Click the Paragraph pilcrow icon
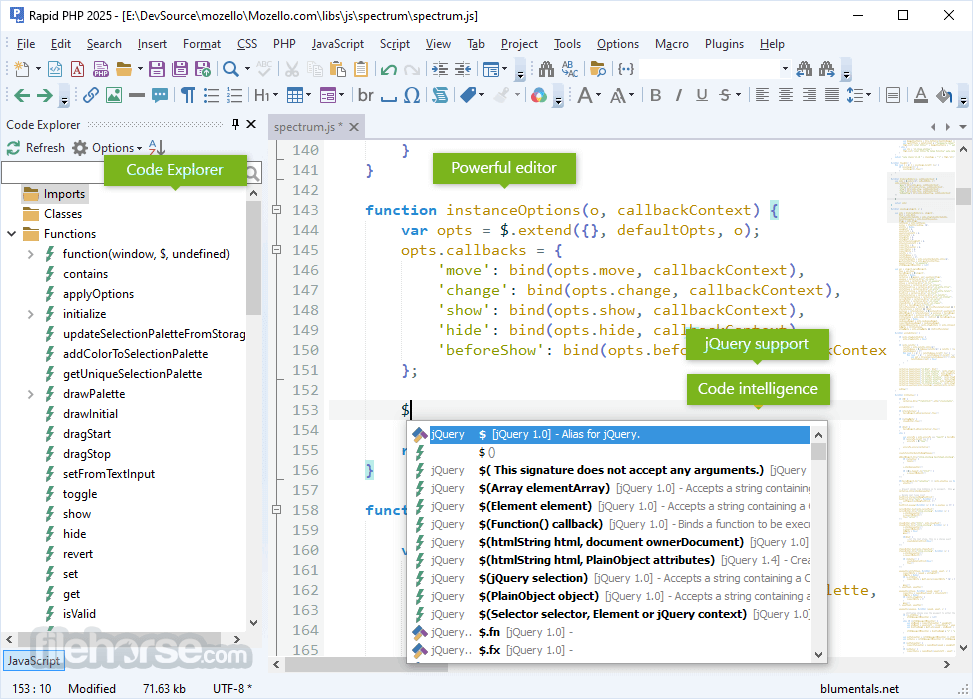 (188, 95)
